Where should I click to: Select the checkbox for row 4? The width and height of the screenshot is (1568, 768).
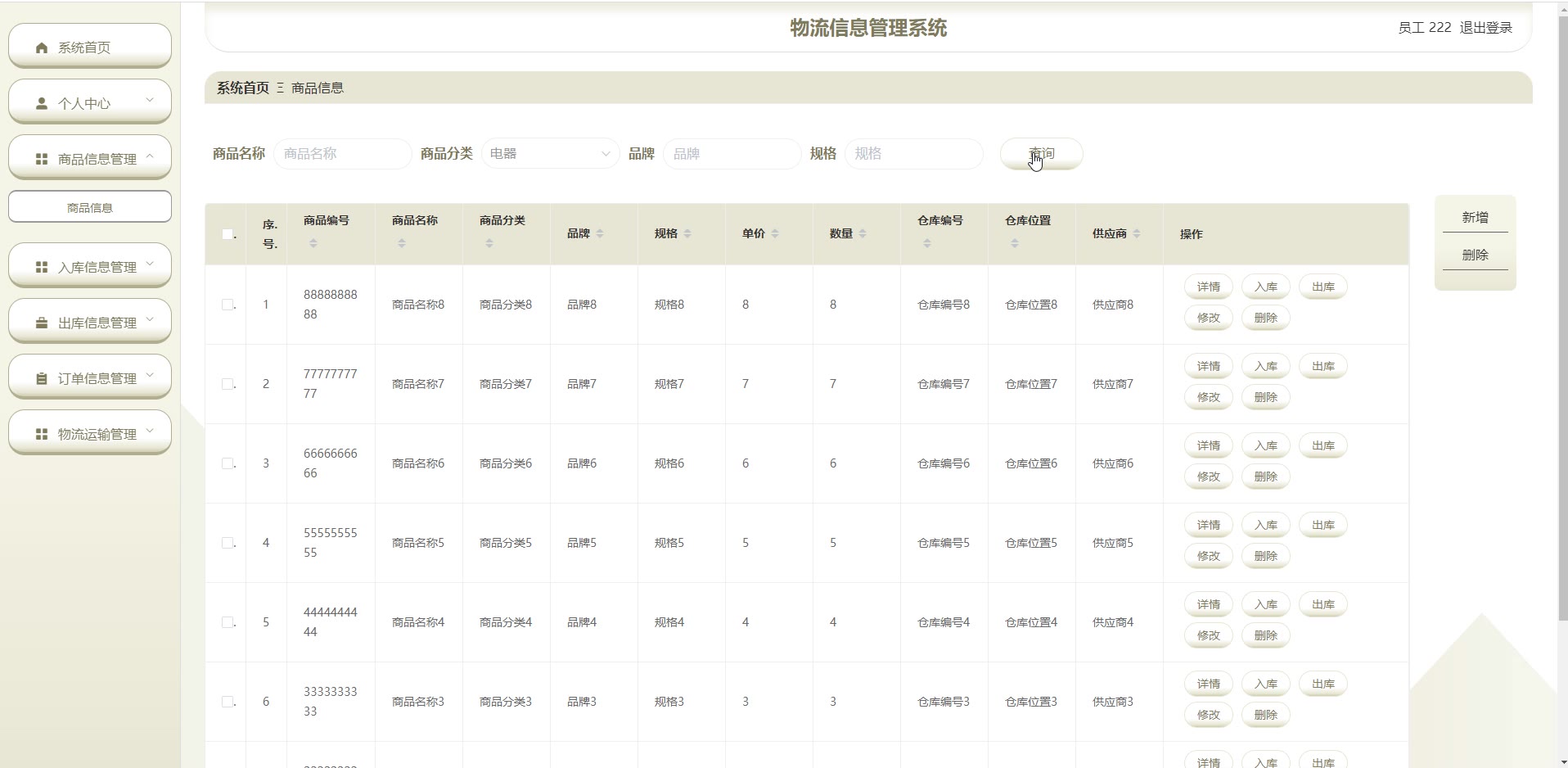tap(228, 543)
